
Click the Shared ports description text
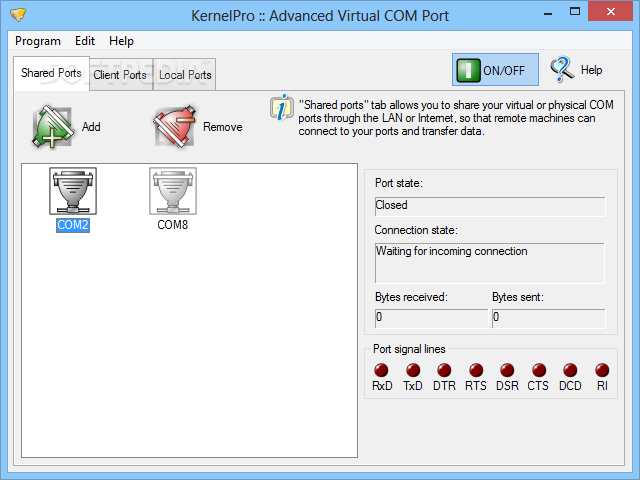(x=456, y=118)
